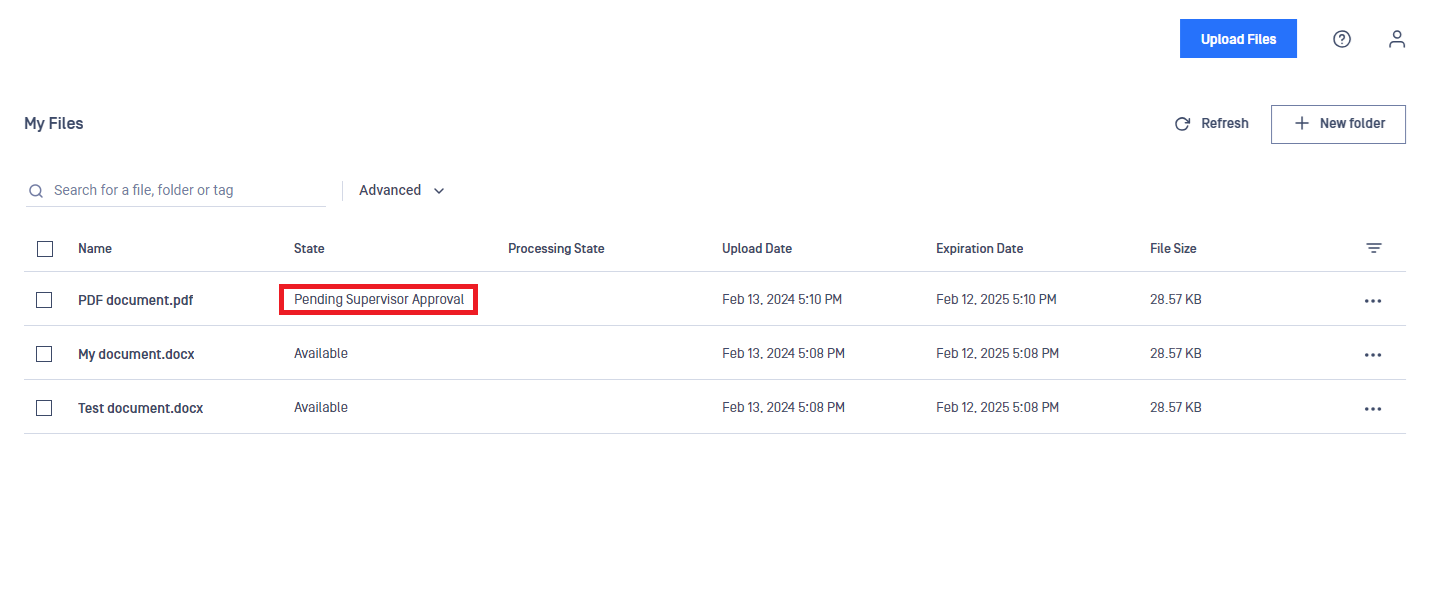Sort by the Upload Date column header

(x=757, y=248)
